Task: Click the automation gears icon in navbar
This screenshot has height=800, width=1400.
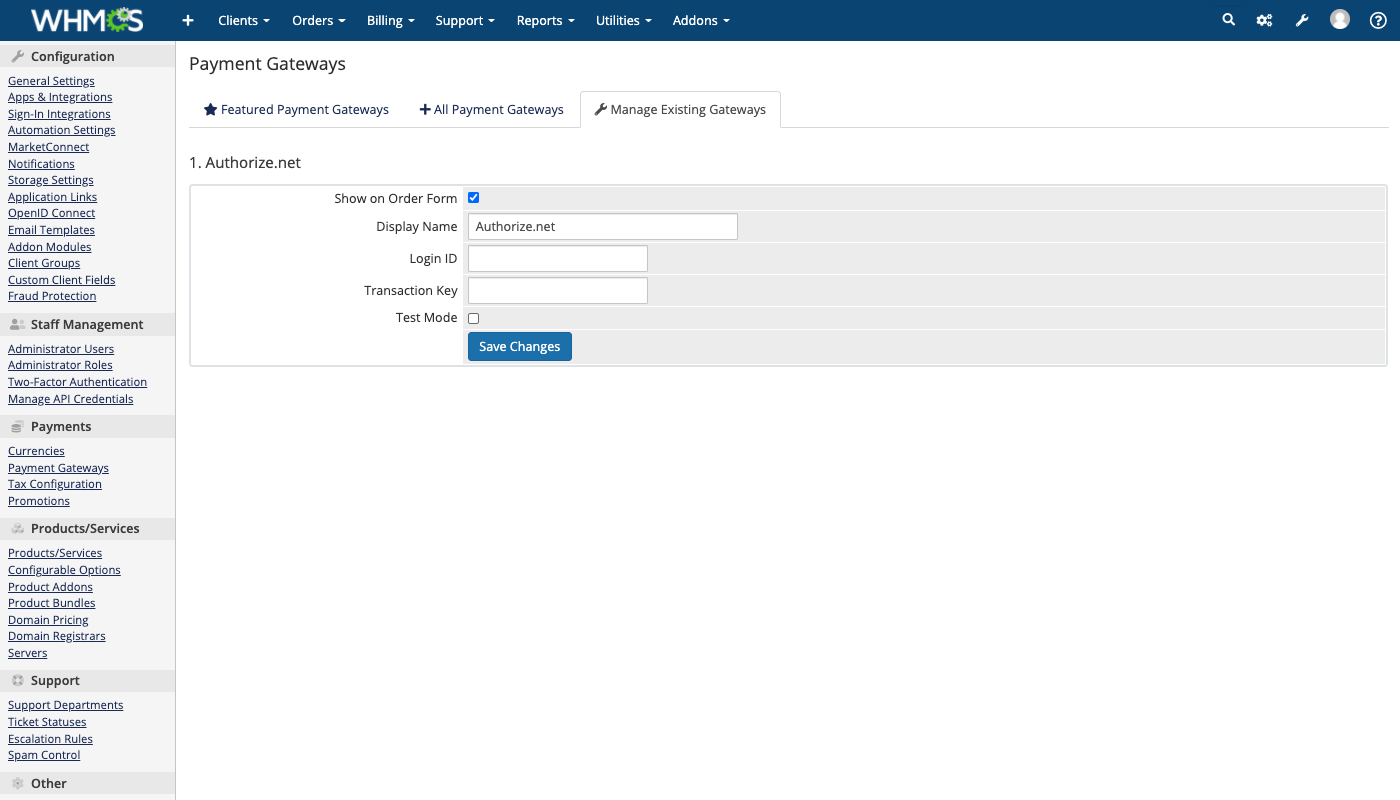Action: click(1265, 20)
